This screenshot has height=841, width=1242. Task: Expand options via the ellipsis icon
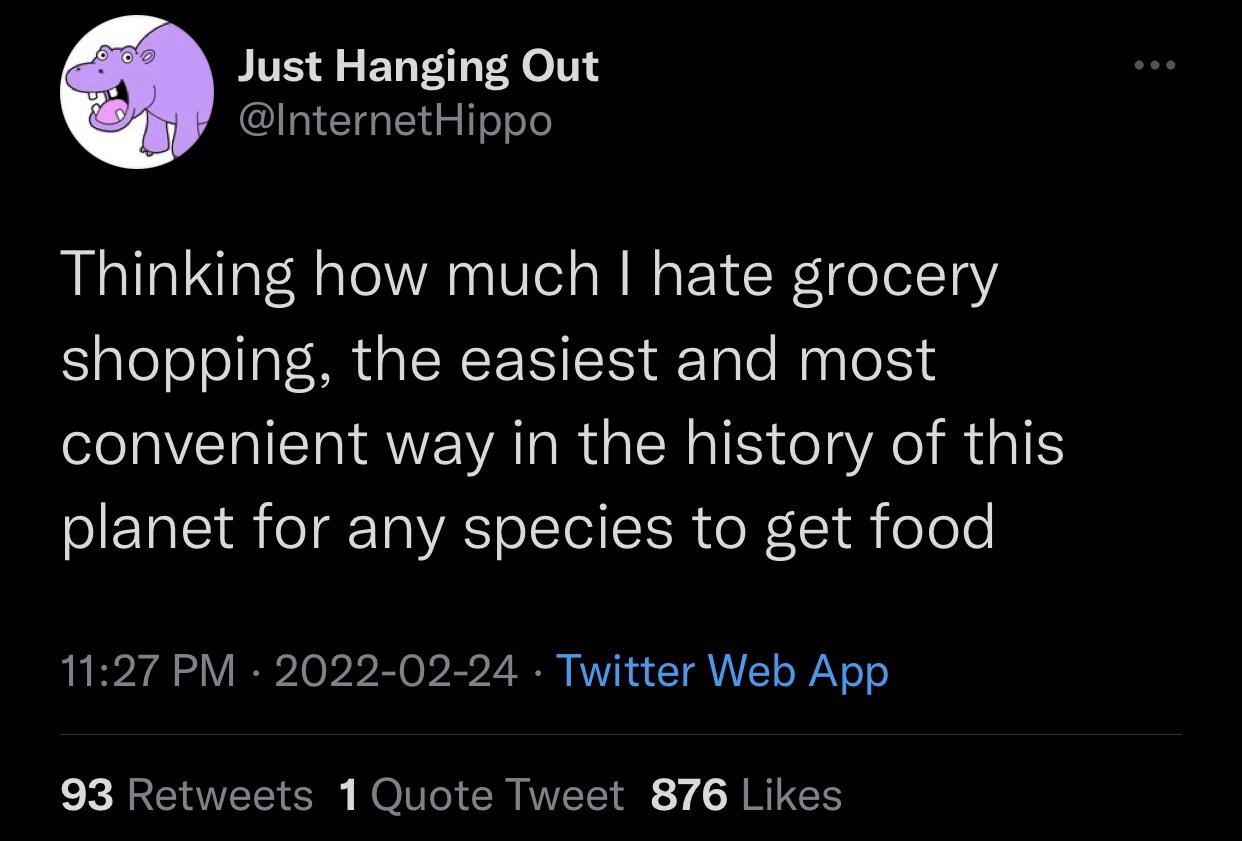(1155, 62)
